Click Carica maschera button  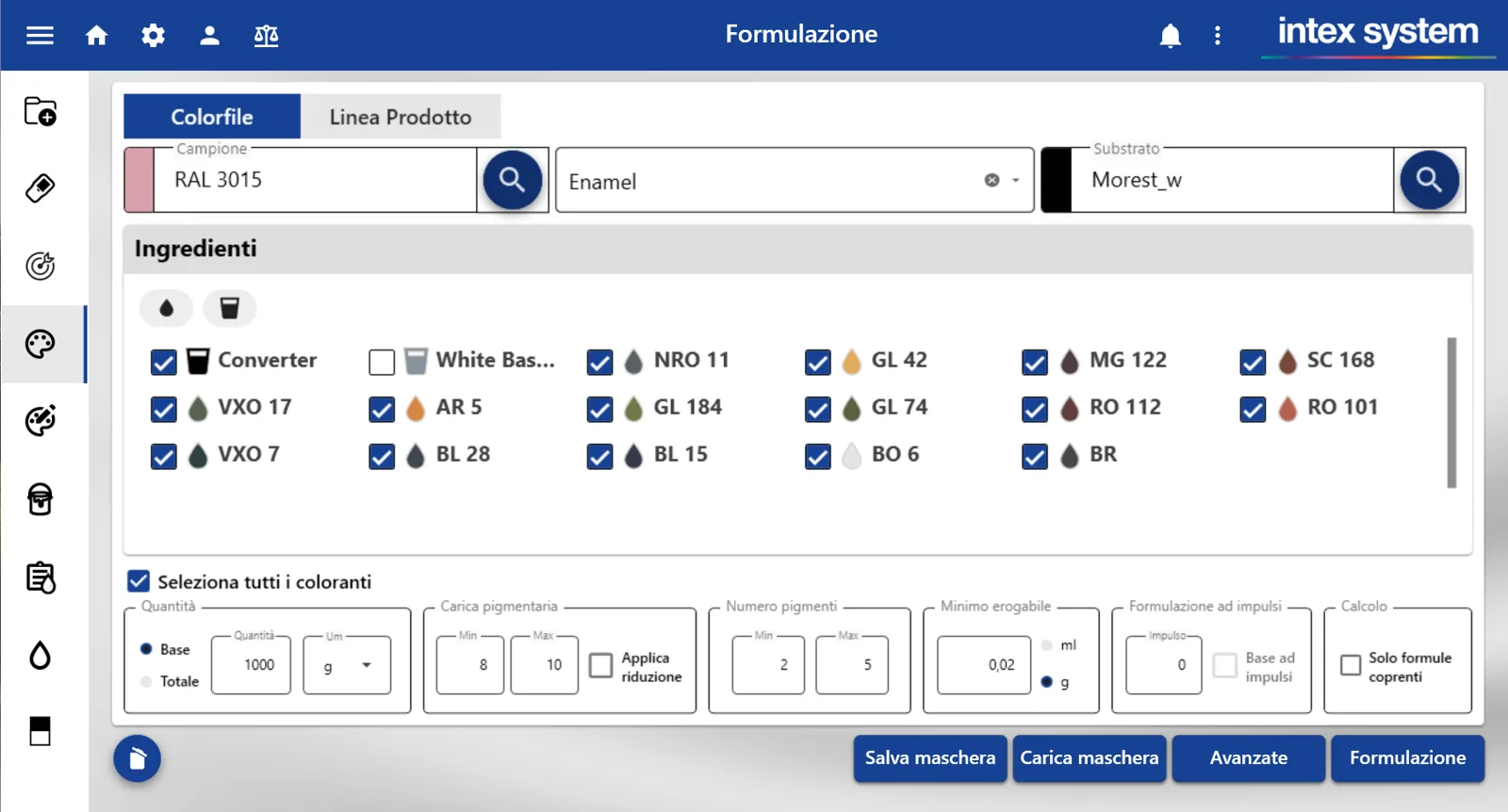click(x=1090, y=758)
